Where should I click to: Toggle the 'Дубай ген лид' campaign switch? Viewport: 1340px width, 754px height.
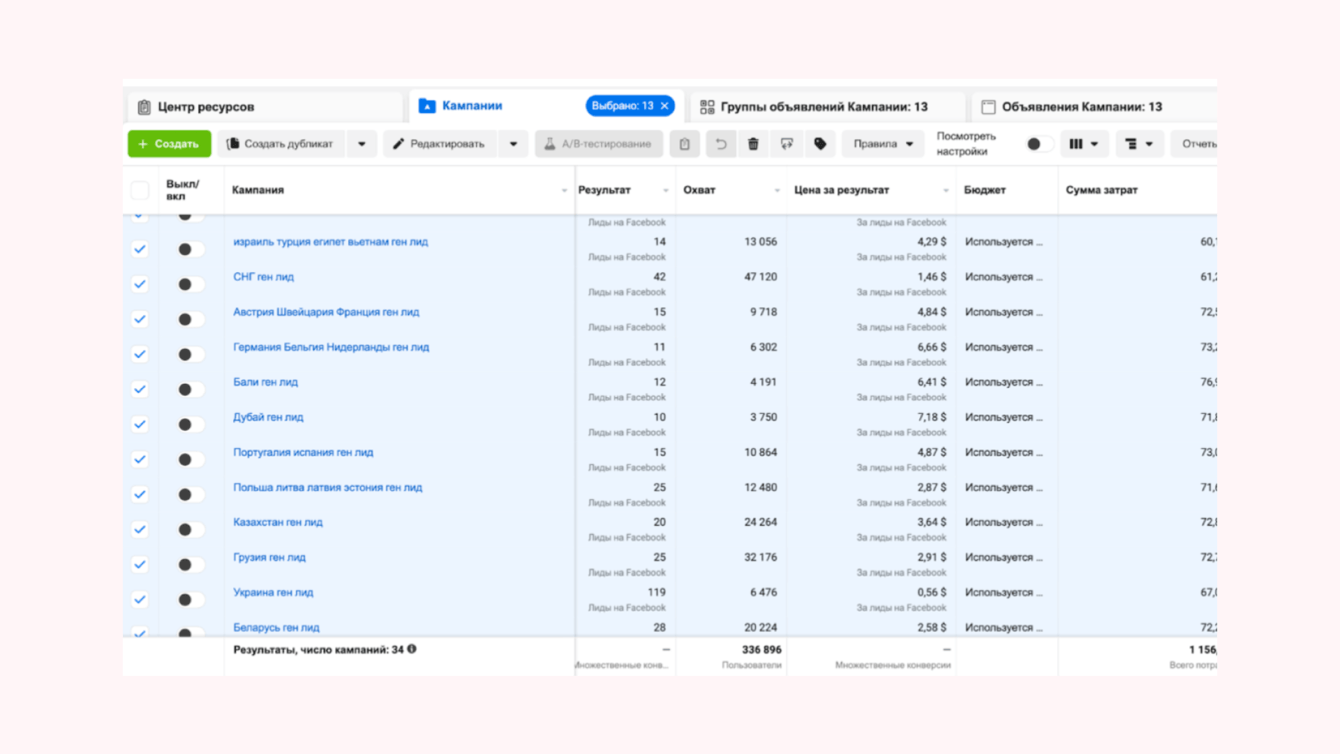click(189, 424)
